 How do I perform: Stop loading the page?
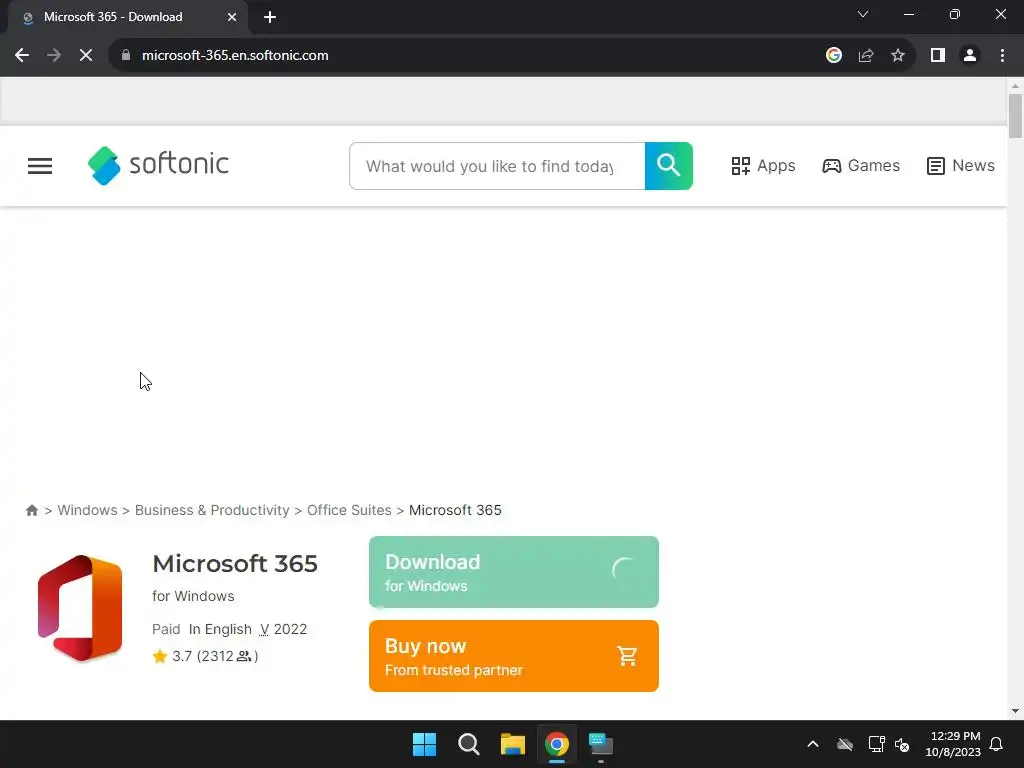[86, 56]
